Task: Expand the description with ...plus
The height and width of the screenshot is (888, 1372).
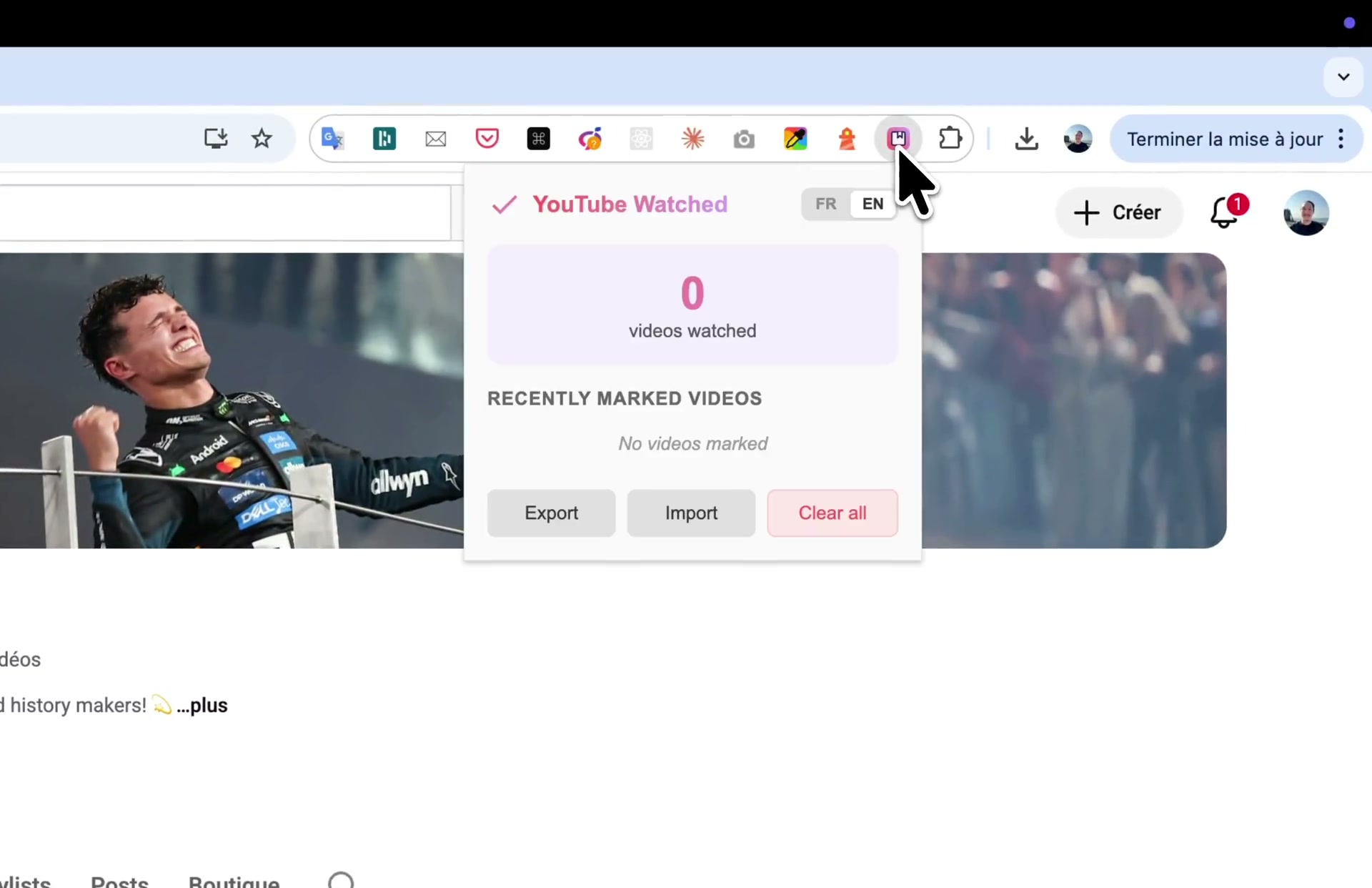Action: pos(202,706)
